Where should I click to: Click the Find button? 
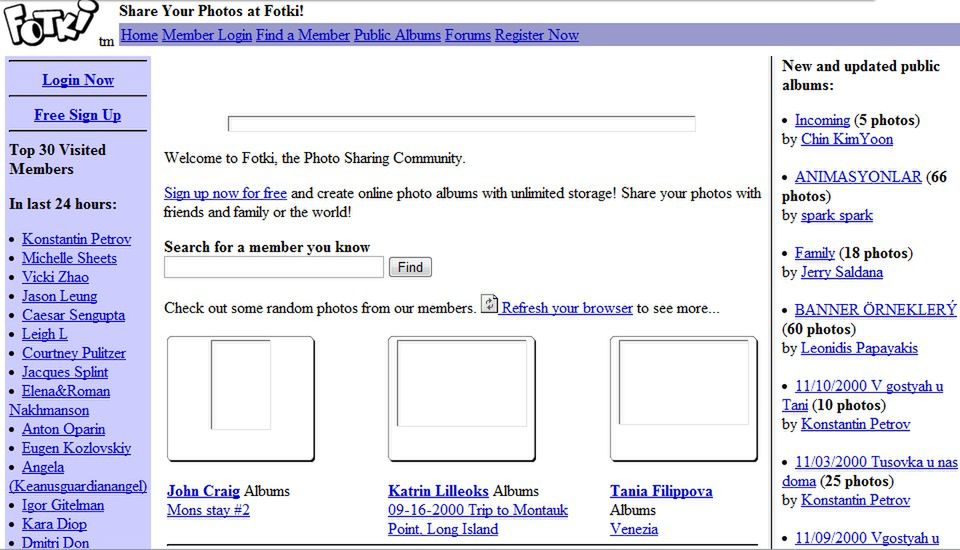pos(410,267)
